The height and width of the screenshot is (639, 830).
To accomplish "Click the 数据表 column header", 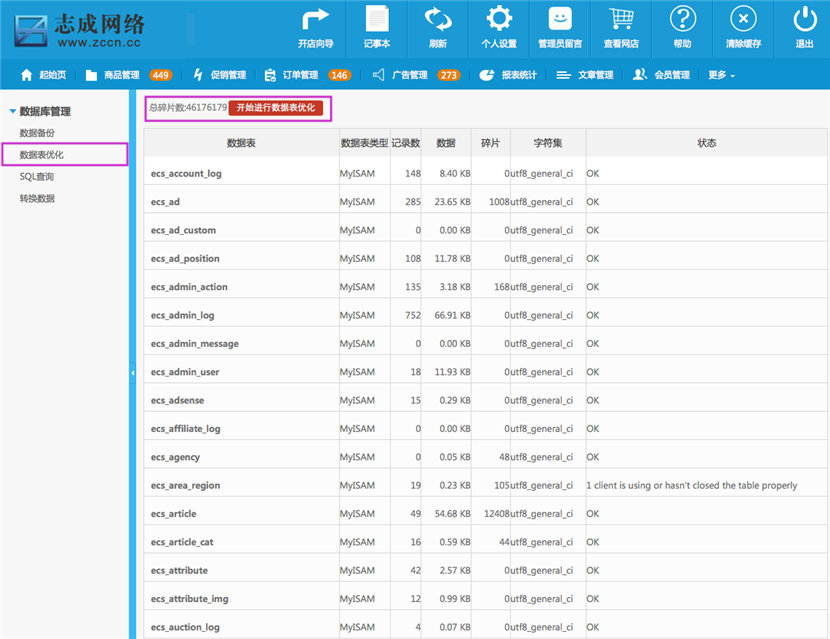I will [241, 143].
